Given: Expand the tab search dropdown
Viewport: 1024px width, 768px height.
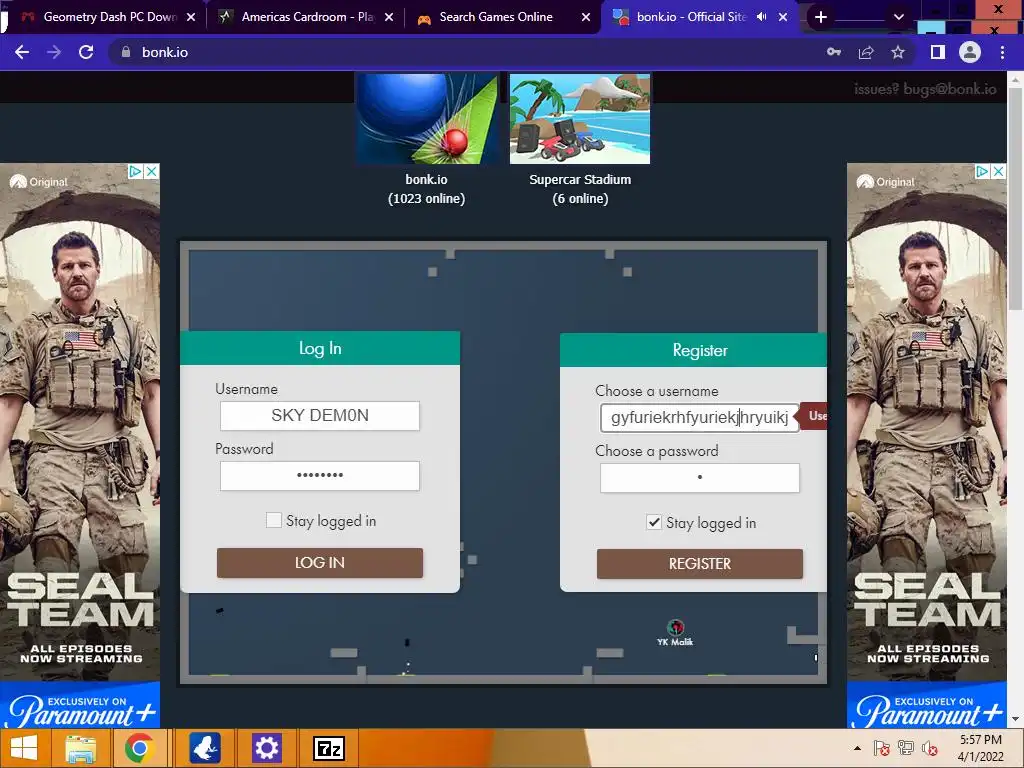Looking at the screenshot, I should tap(899, 17).
